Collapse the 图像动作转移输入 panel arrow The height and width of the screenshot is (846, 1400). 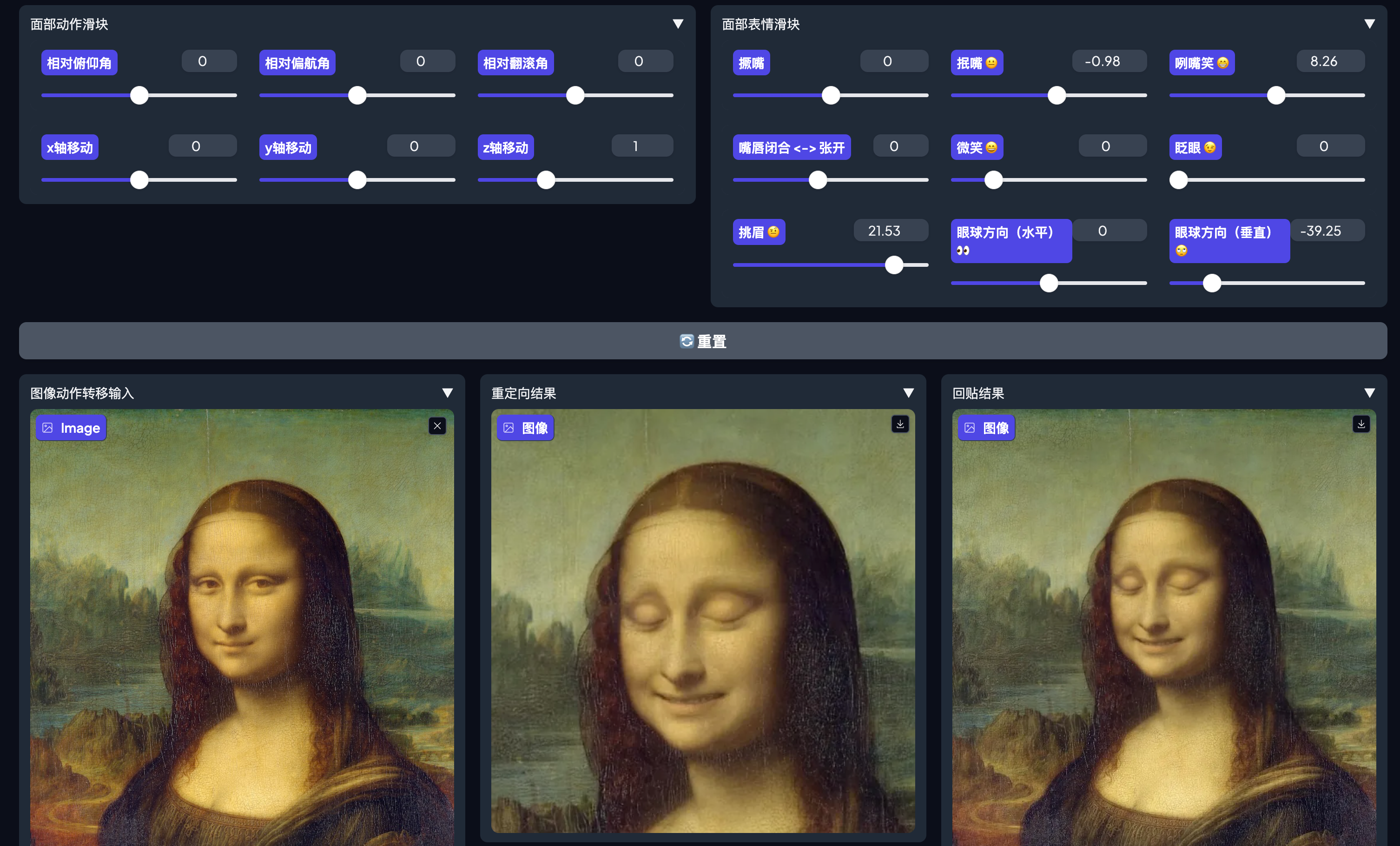447,393
